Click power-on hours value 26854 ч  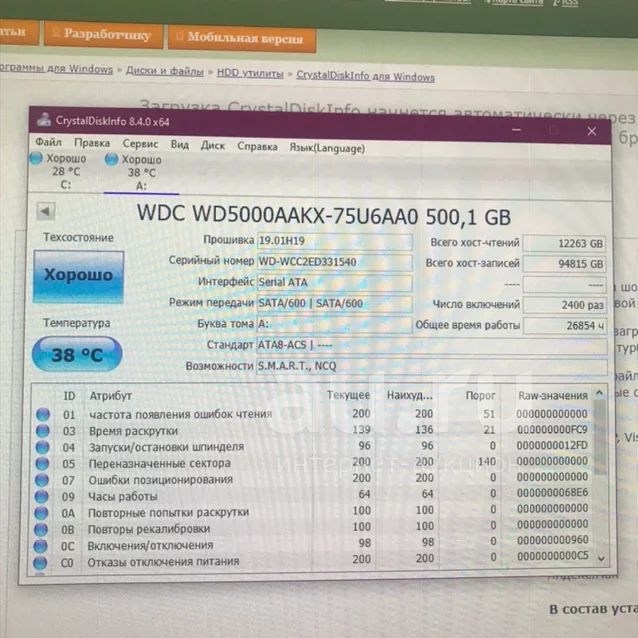pyautogui.click(x=565, y=326)
